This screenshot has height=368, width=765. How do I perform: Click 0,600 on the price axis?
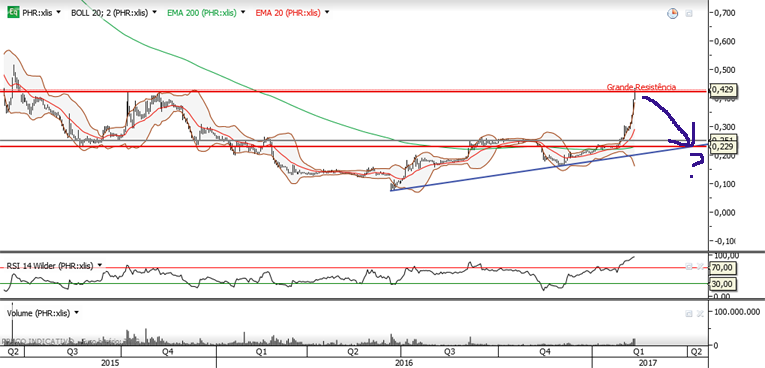[725, 41]
